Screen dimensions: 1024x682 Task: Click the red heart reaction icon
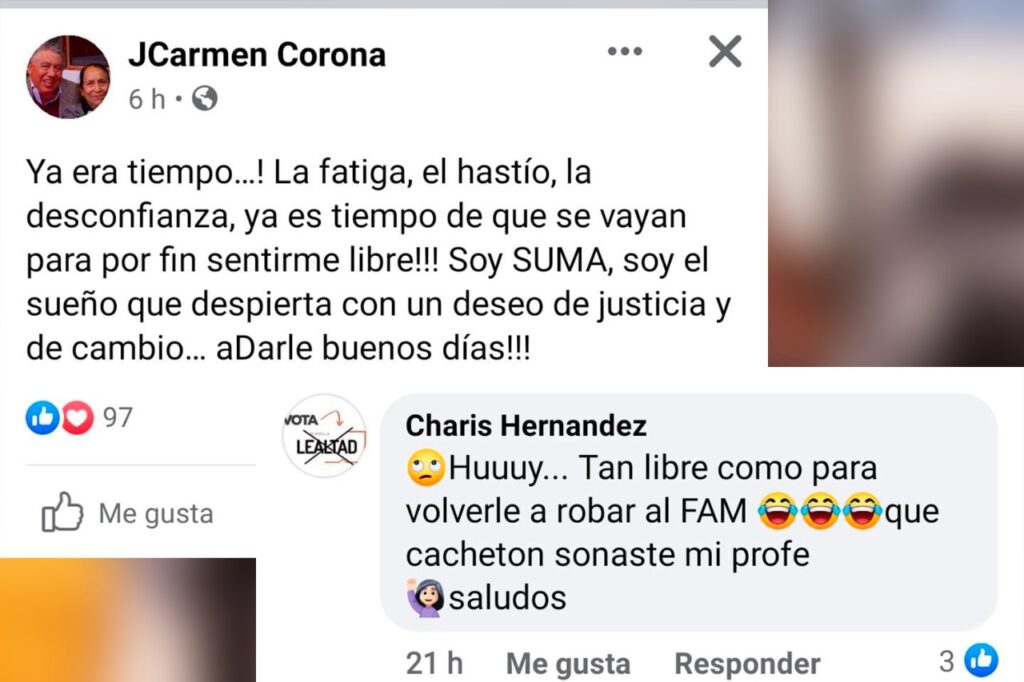[x=77, y=417]
